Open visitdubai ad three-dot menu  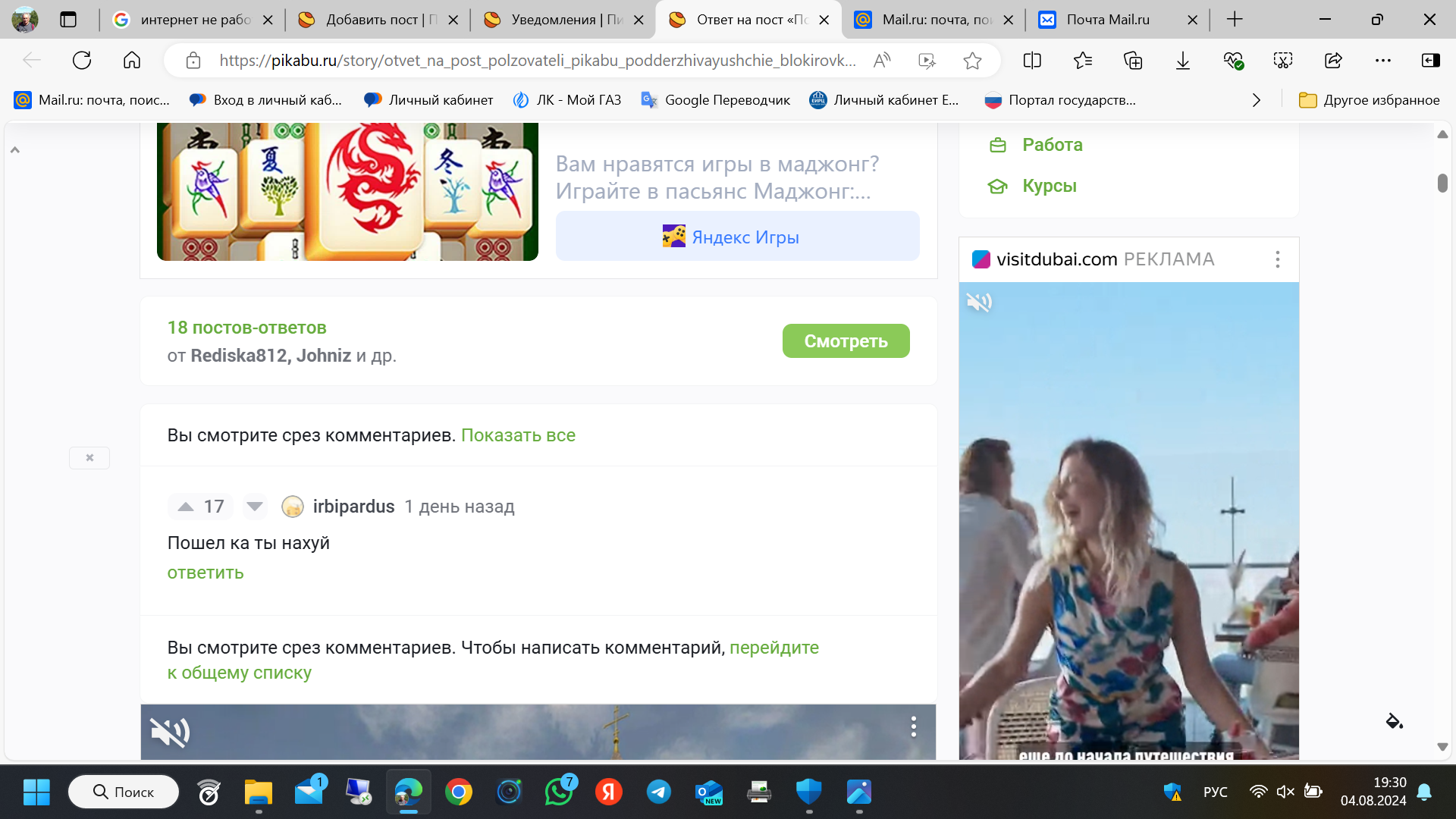[x=1278, y=259]
